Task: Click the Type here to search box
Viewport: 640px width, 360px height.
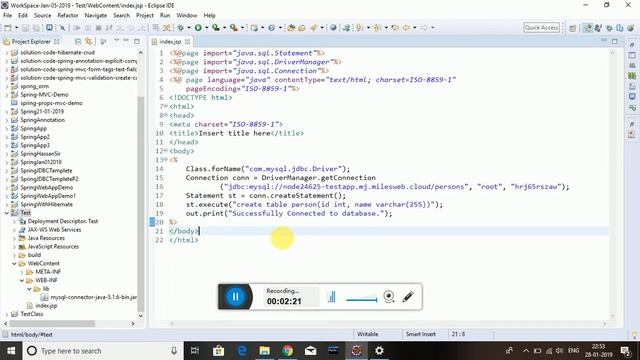Action: 104,351
